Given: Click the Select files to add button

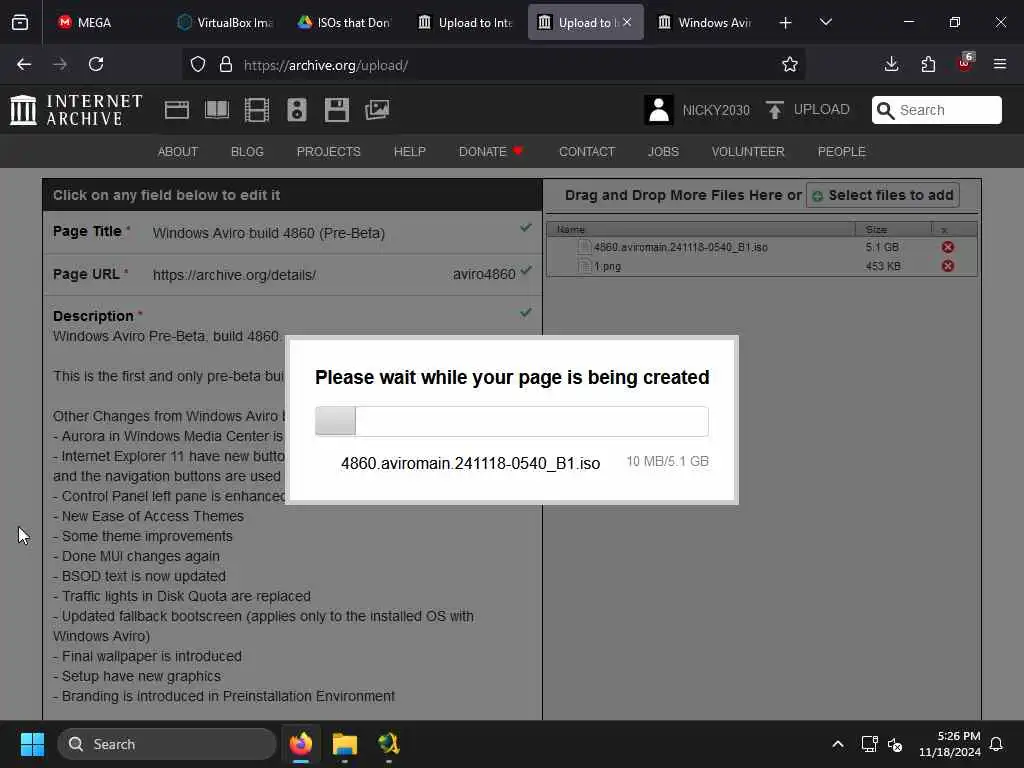Looking at the screenshot, I should click(883, 195).
